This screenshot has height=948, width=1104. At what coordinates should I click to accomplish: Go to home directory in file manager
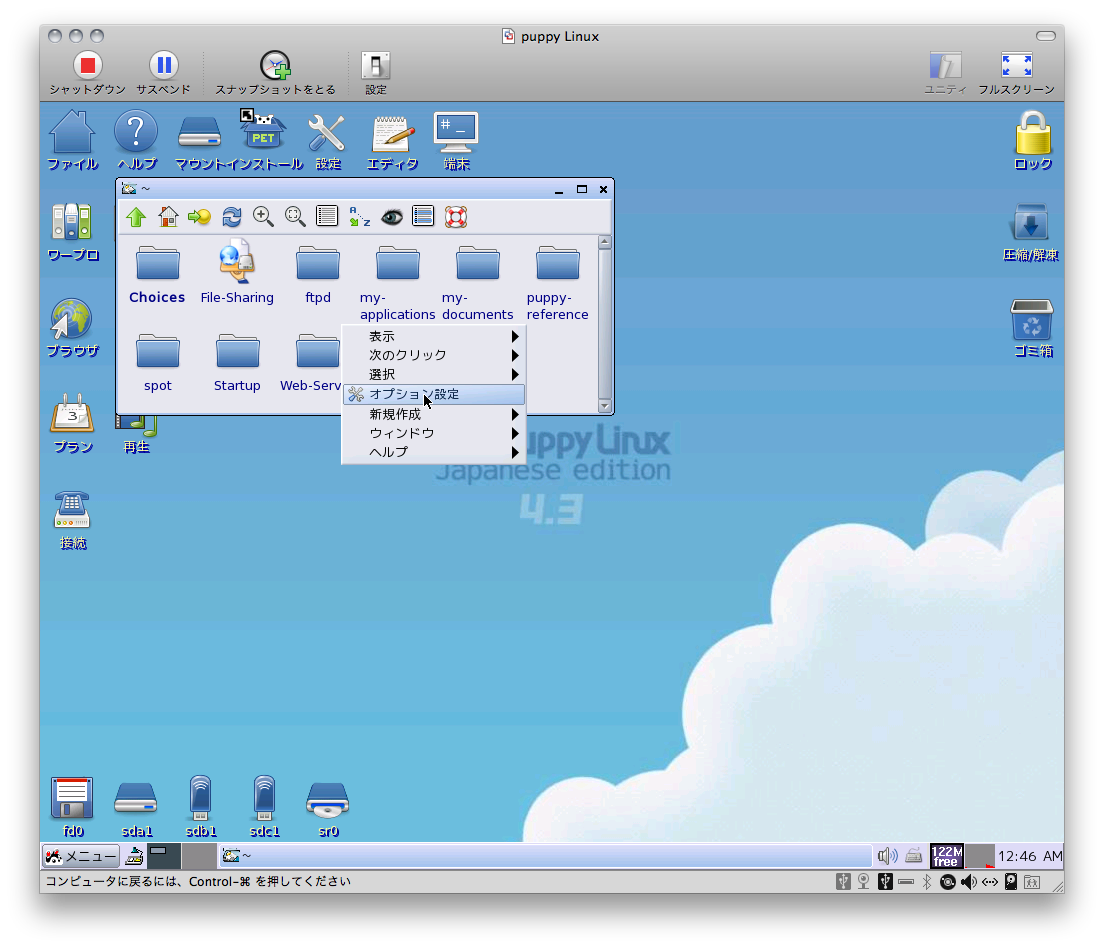(168, 217)
